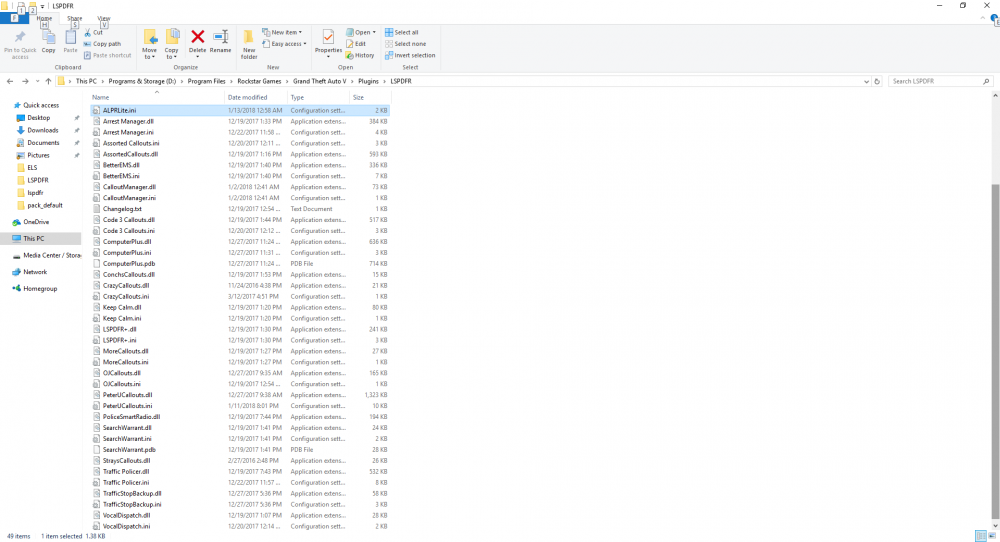Click the Edit option in Open group
The height and width of the screenshot is (542, 1000).
[x=357, y=44]
